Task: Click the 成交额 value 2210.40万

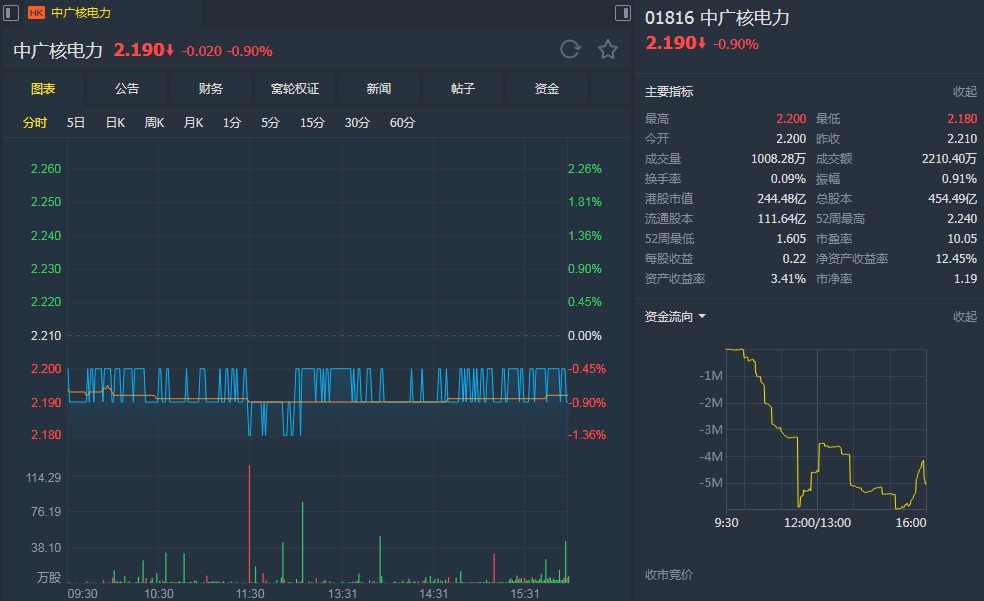Action: 949,159
